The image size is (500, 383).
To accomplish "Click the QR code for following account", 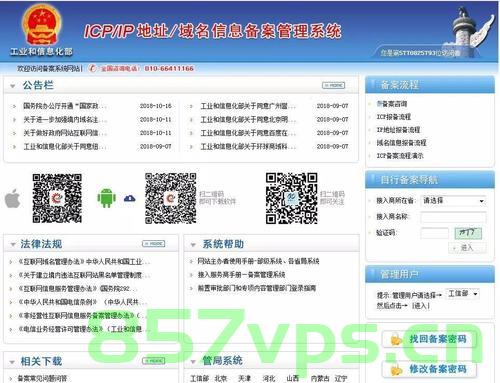I will click(292, 198).
